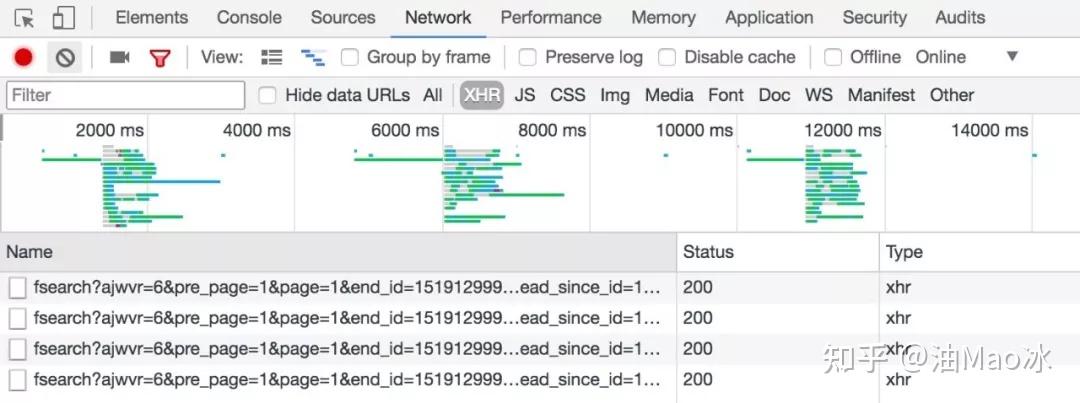Open the Performance tab
The height and width of the screenshot is (403, 1080).
pyautogui.click(x=551, y=18)
